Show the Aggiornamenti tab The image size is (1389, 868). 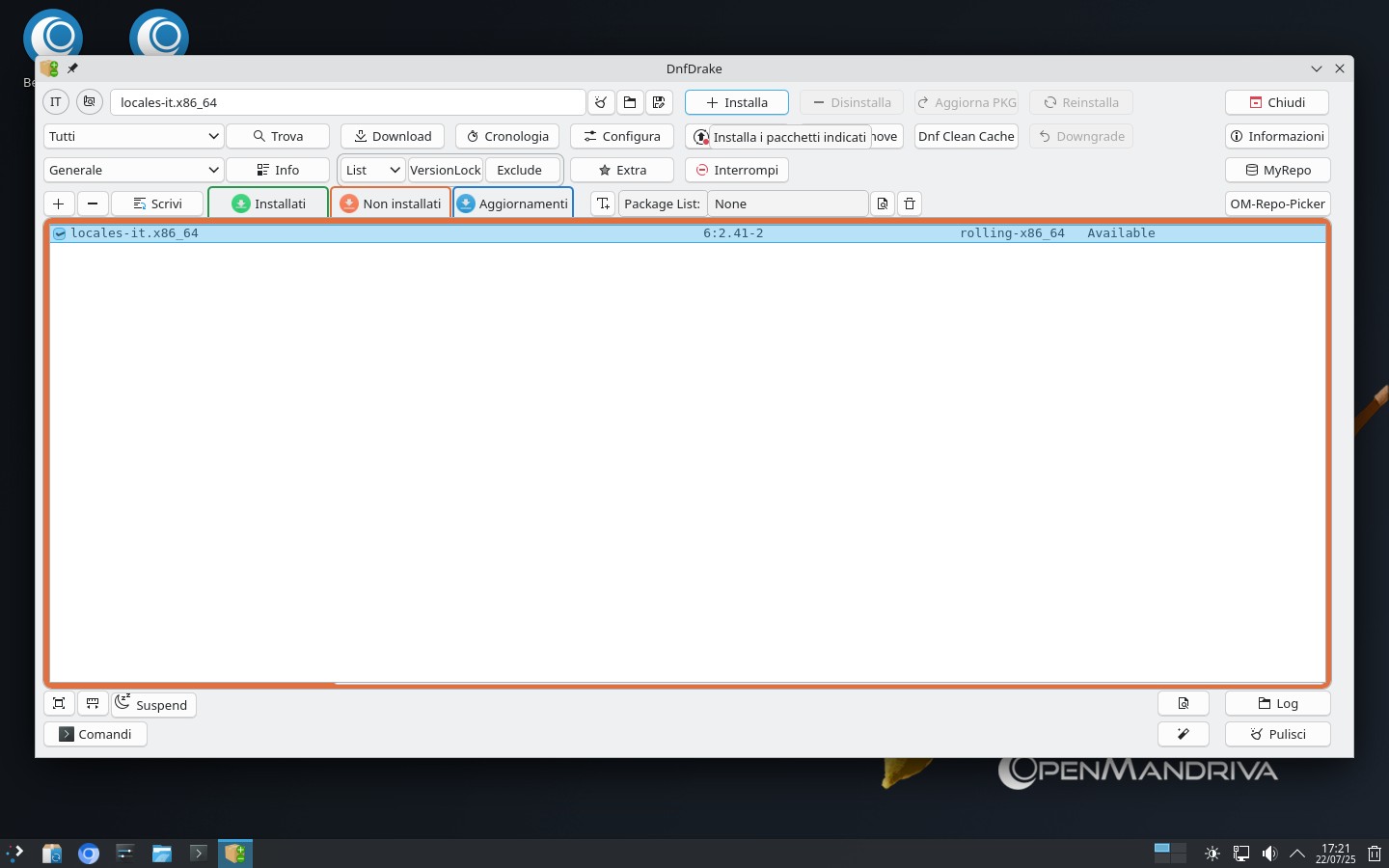click(x=513, y=203)
